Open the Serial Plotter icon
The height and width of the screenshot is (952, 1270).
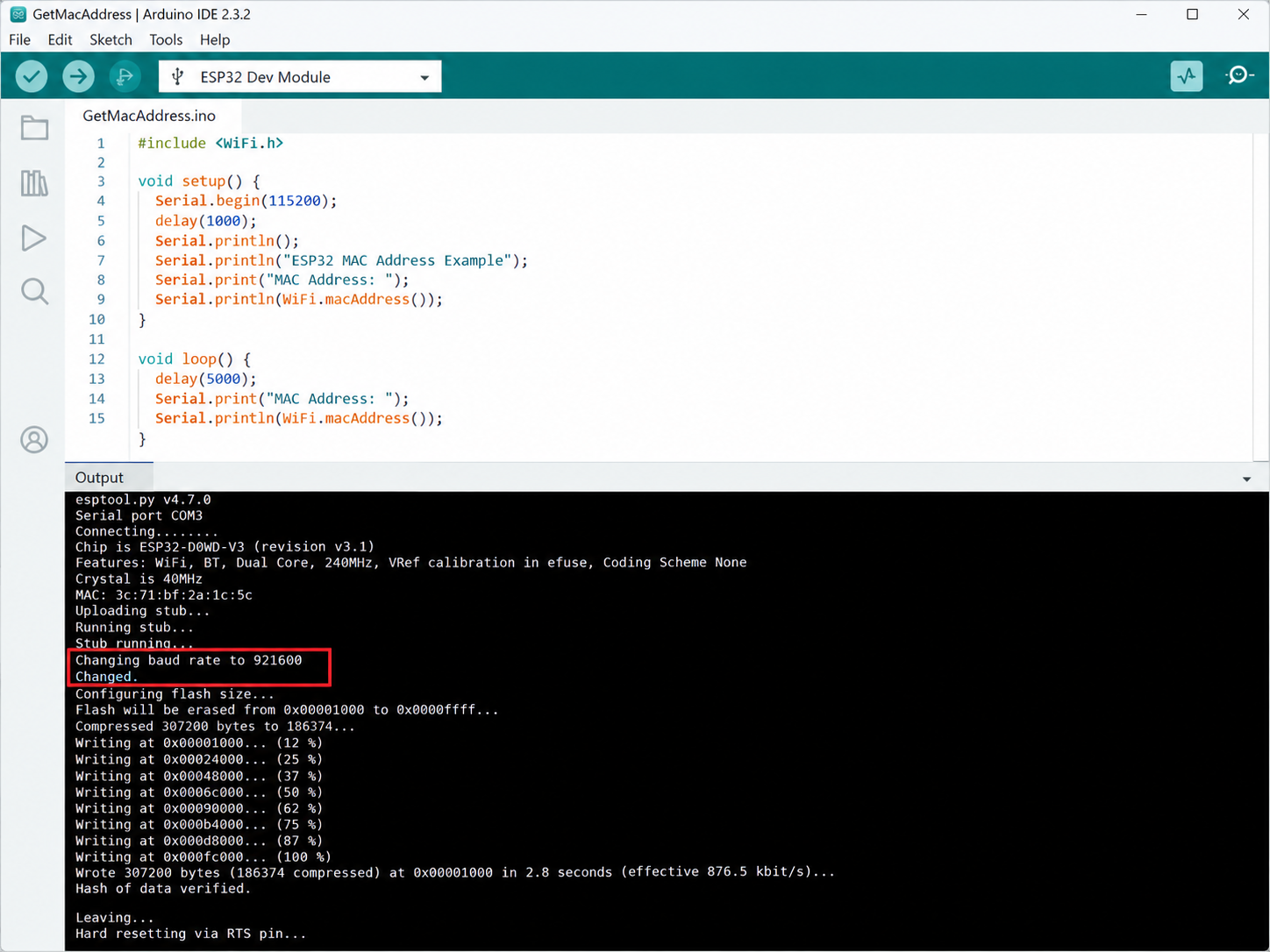pyautogui.click(x=1187, y=76)
